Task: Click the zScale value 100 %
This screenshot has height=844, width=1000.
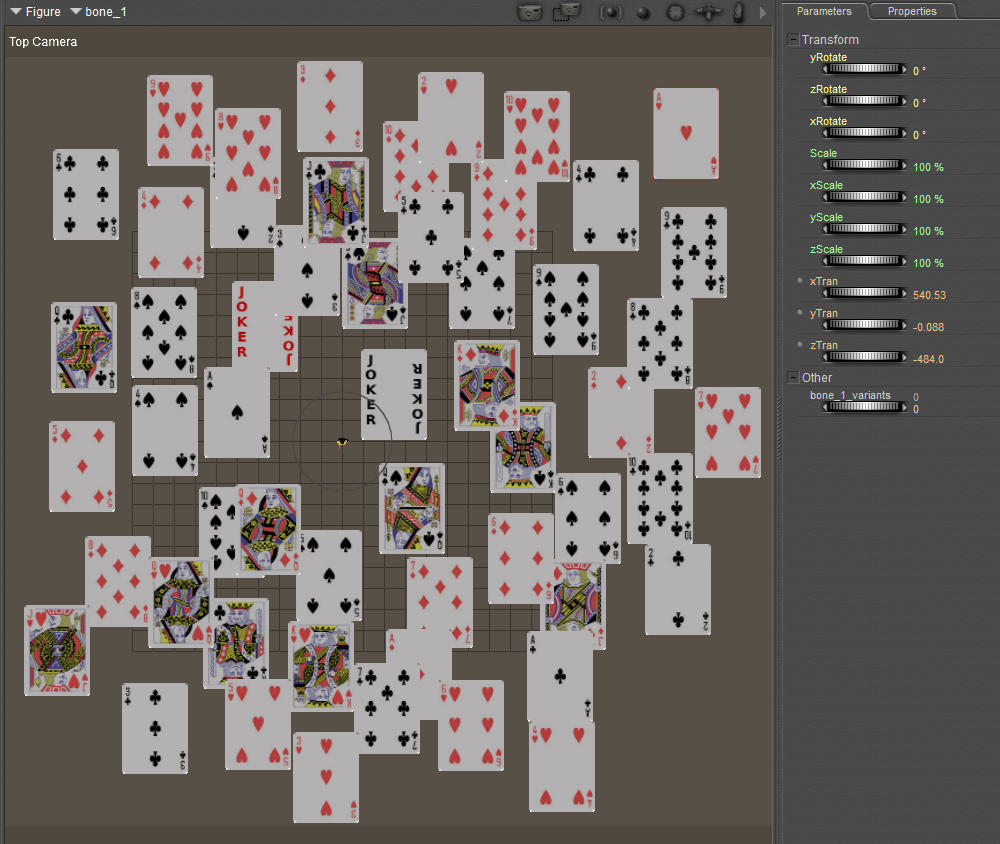Action: pos(928,263)
